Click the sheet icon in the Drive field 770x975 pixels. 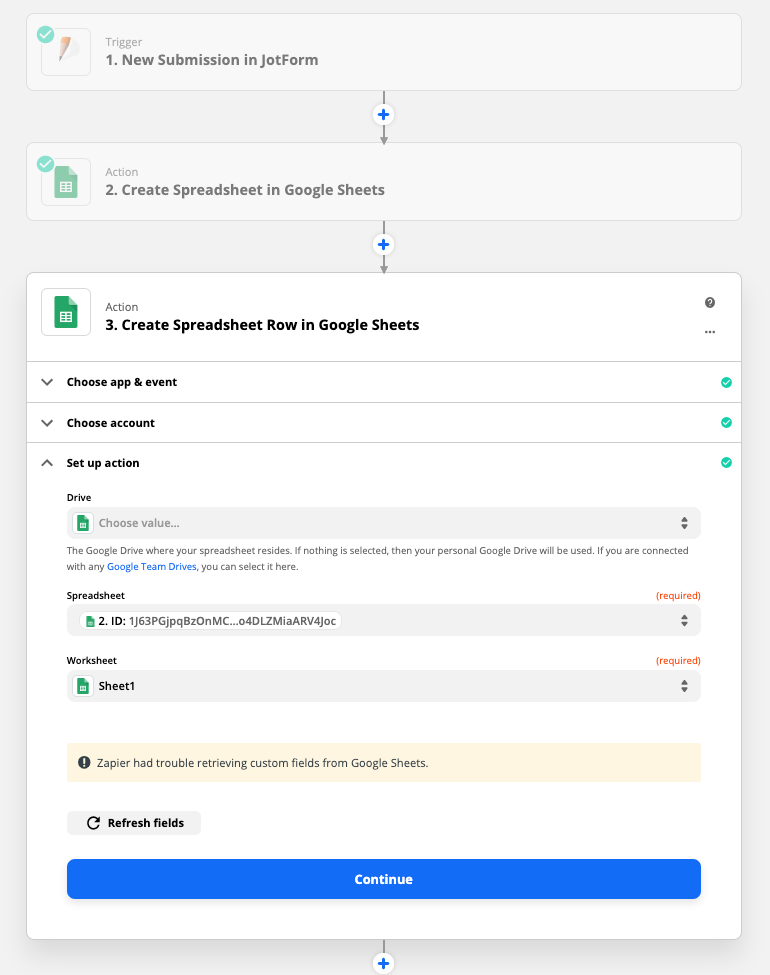click(83, 524)
